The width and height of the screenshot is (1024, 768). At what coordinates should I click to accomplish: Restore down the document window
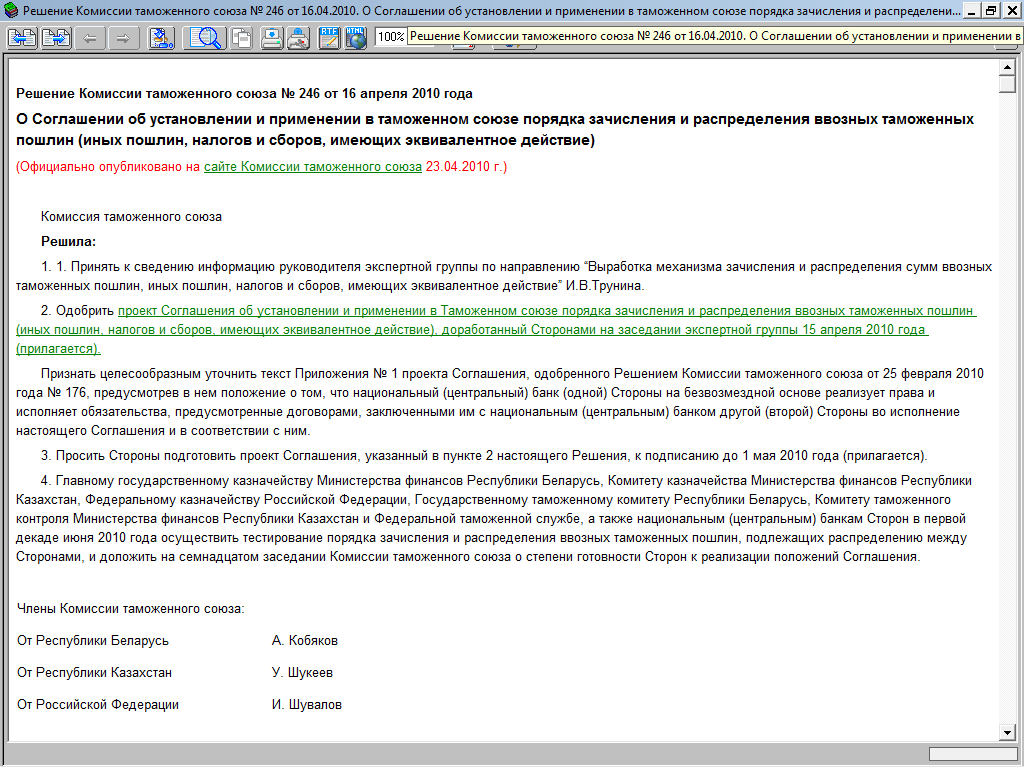[991, 10]
